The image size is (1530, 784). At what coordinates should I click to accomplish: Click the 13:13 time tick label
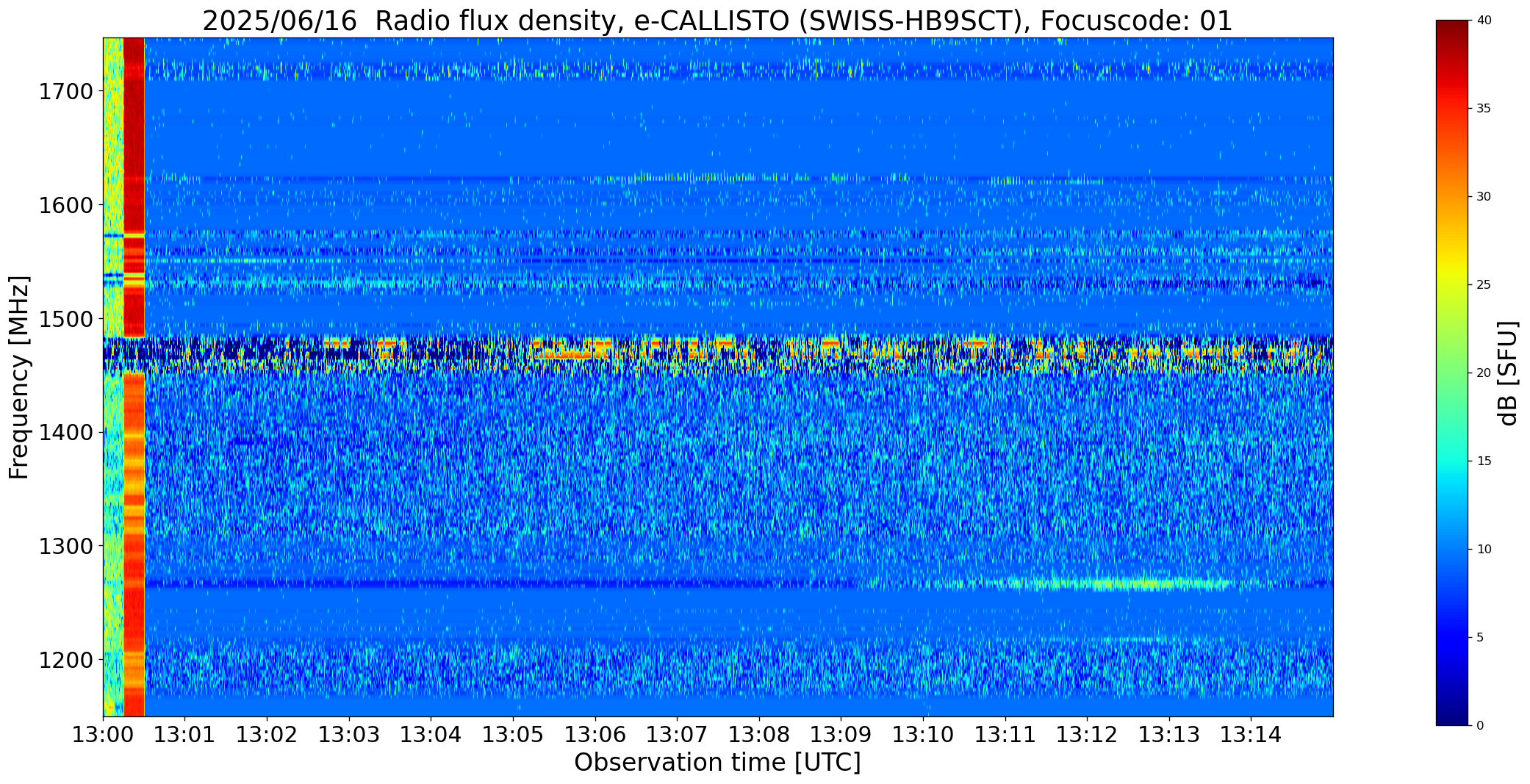pos(1169,735)
